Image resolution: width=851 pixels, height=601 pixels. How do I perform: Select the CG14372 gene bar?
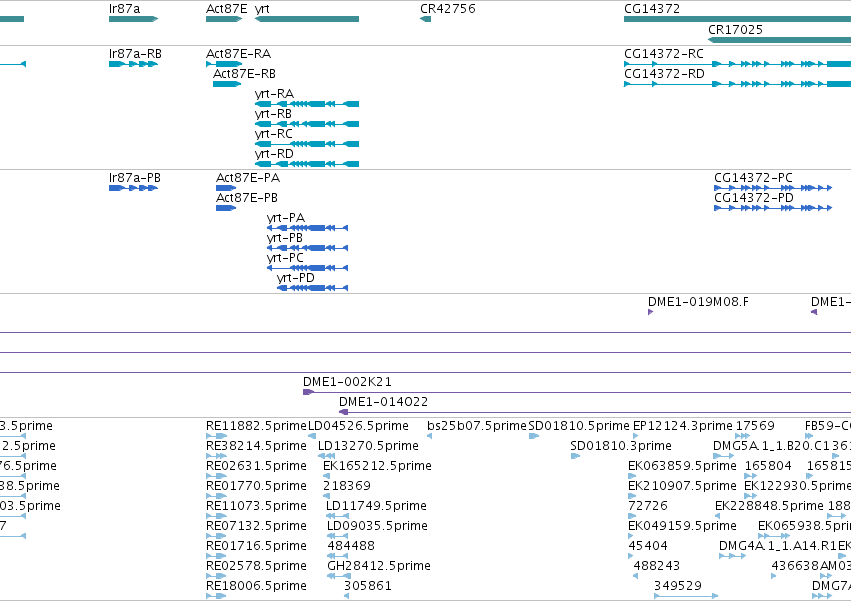click(738, 19)
